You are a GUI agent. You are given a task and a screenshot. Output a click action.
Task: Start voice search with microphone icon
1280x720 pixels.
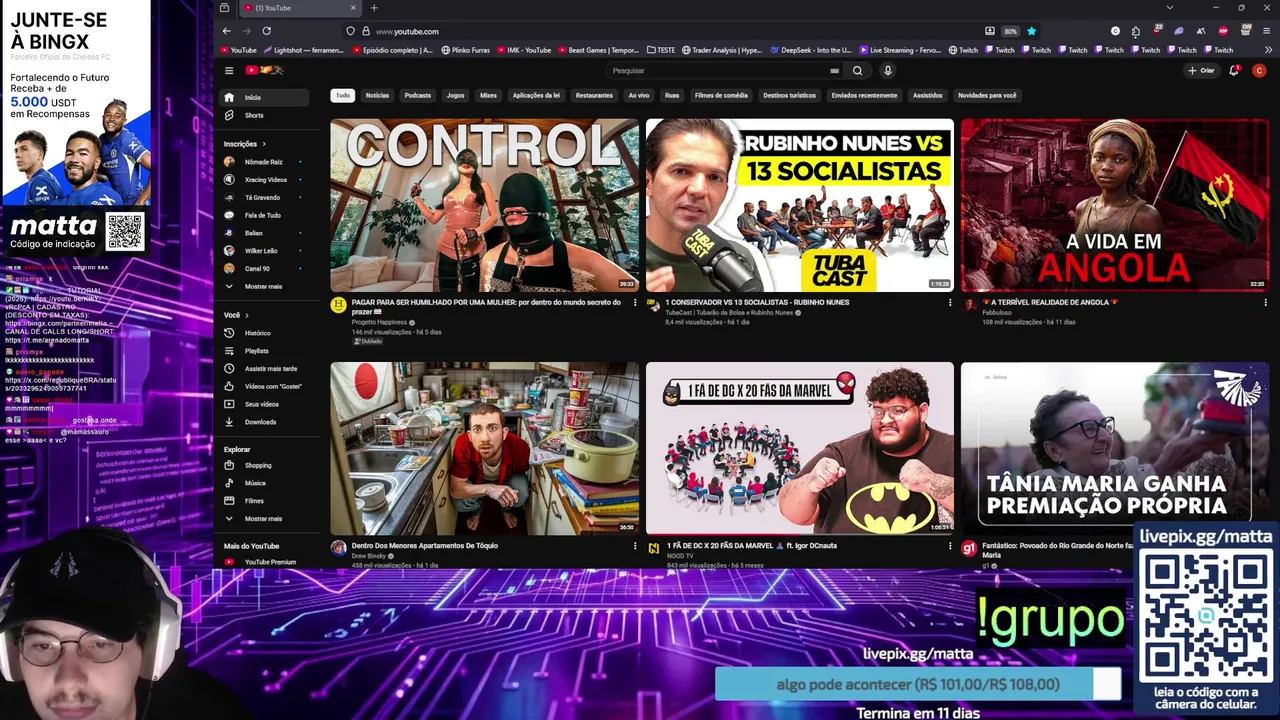(x=887, y=71)
